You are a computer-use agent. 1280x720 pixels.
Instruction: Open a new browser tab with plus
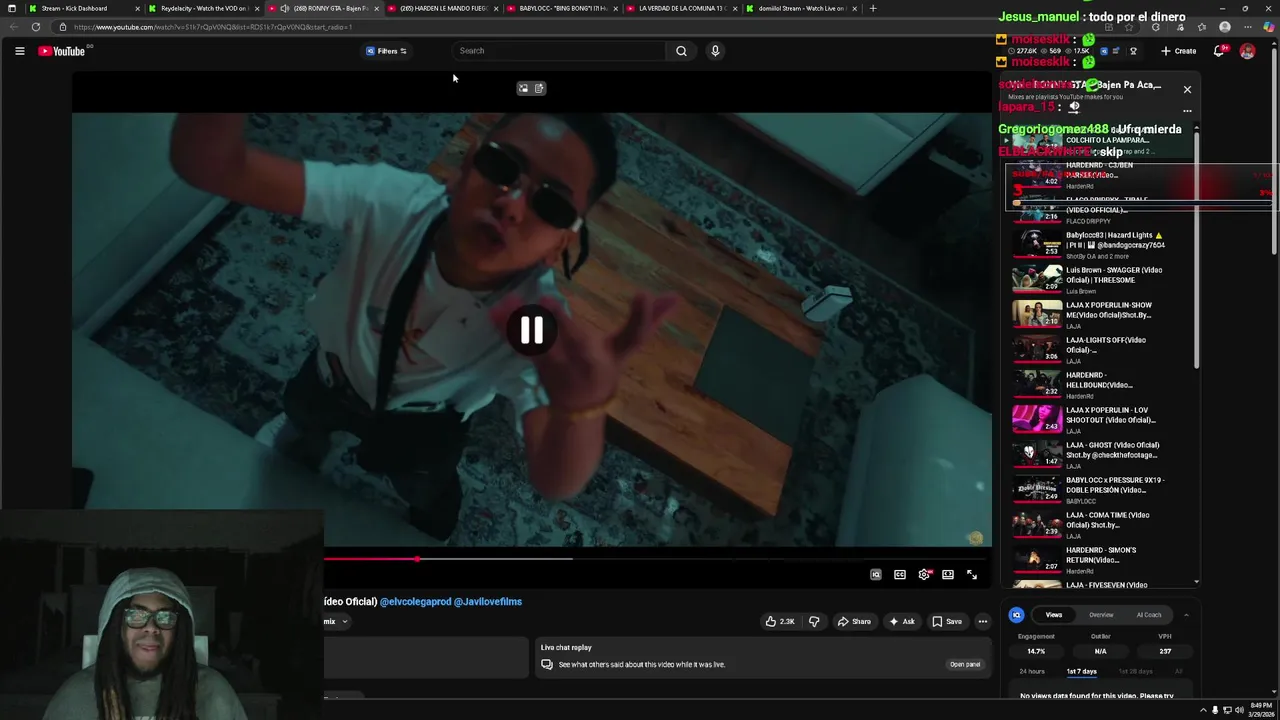873,8
